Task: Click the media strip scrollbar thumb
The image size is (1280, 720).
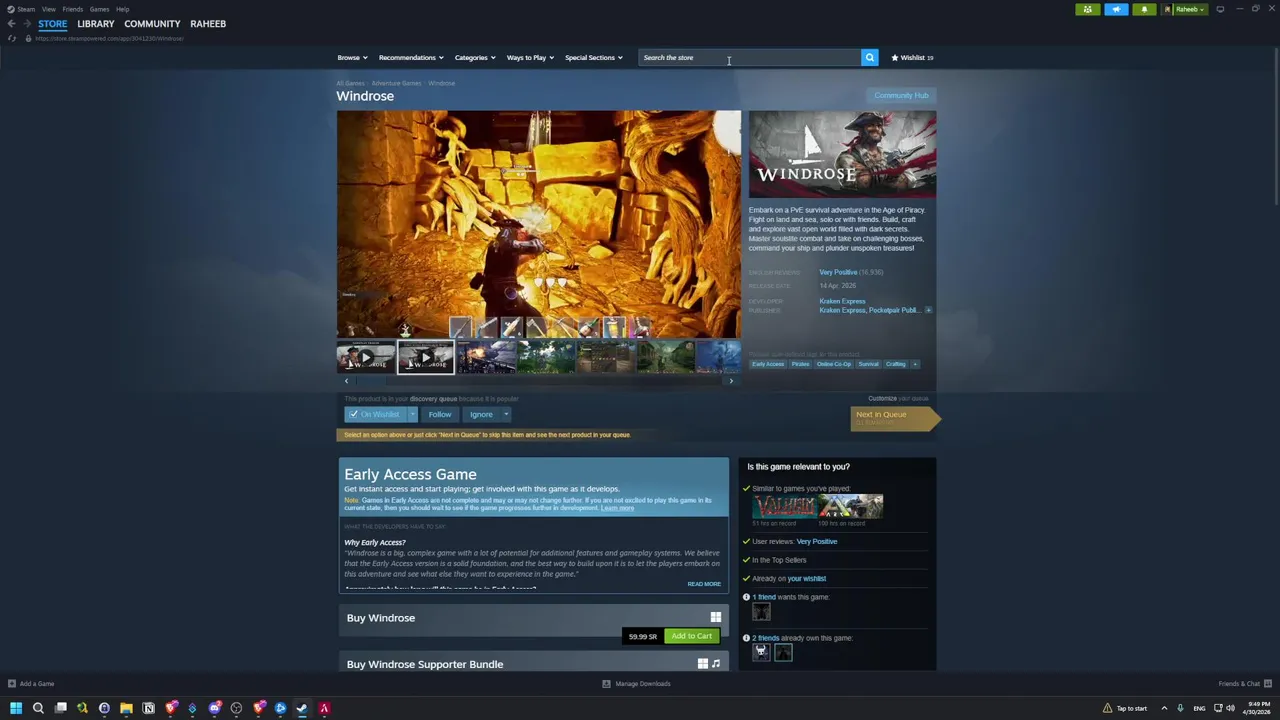Action: click(x=372, y=381)
